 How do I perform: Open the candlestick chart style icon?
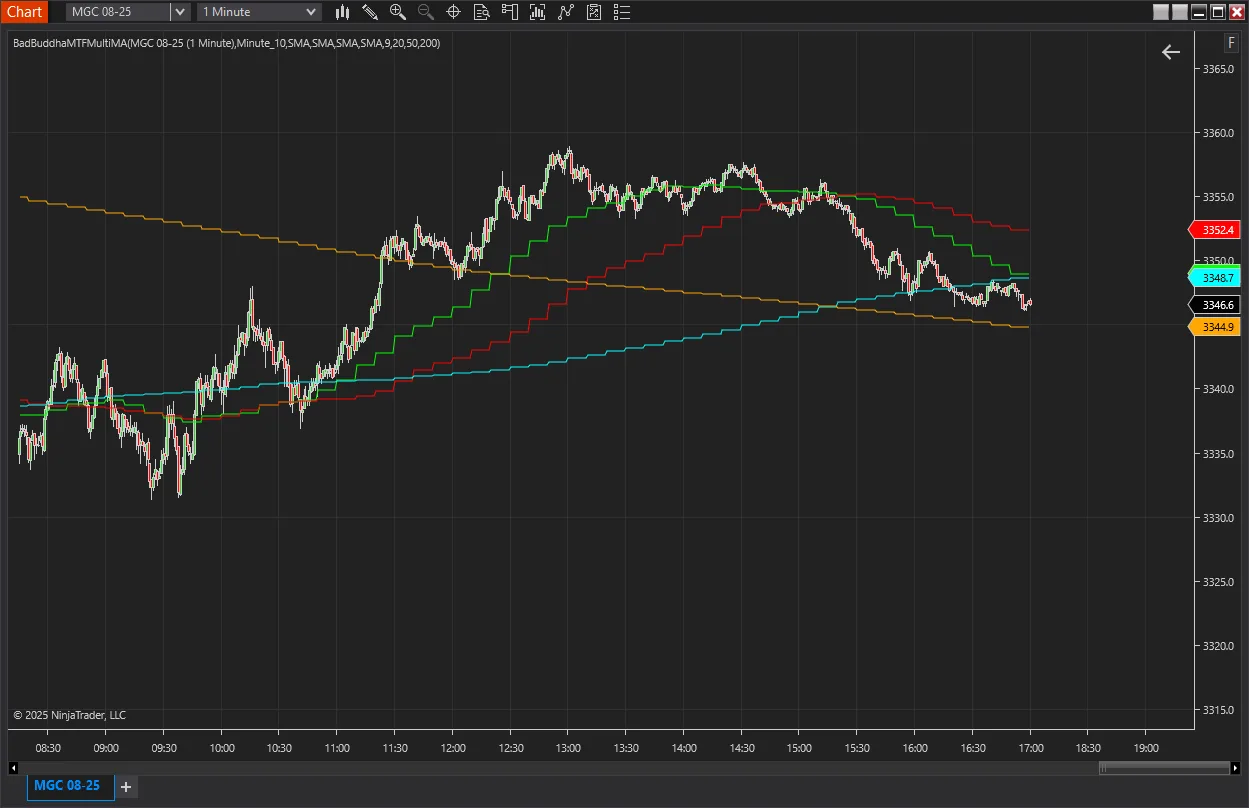[x=343, y=12]
